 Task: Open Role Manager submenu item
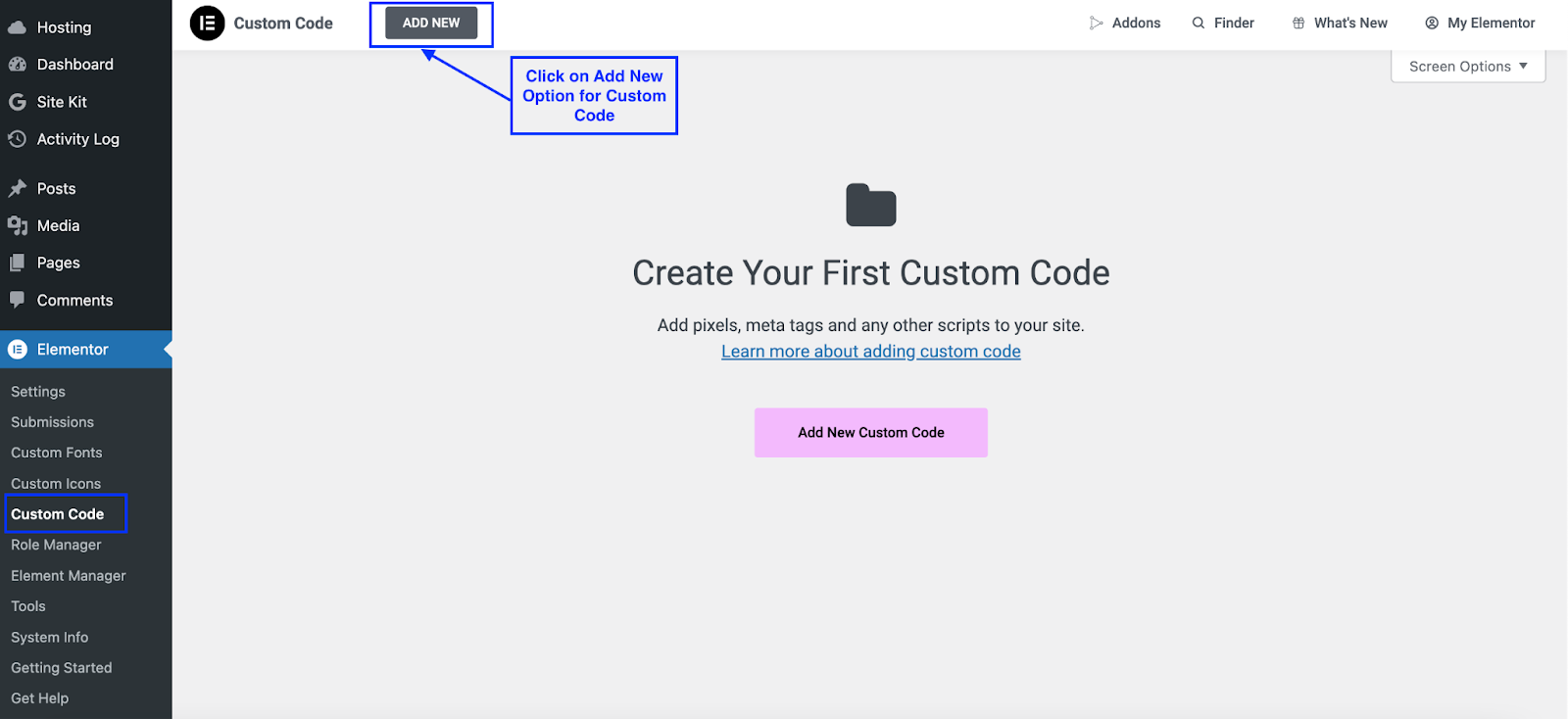(56, 545)
